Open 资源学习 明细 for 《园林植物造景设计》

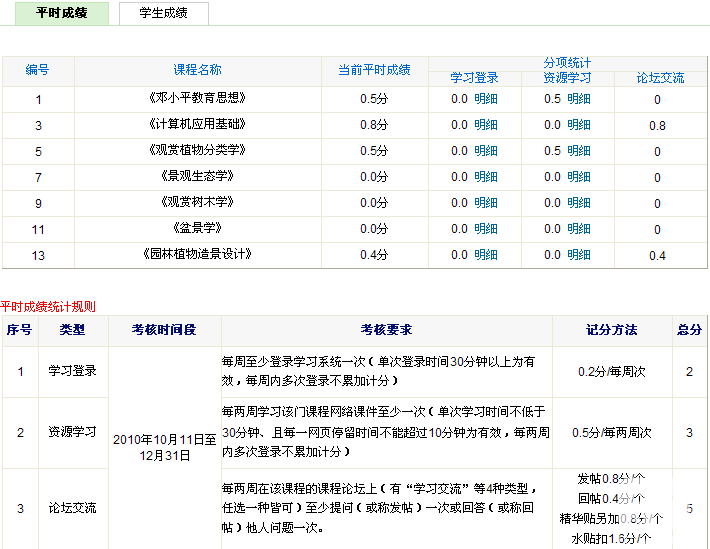[579, 255]
